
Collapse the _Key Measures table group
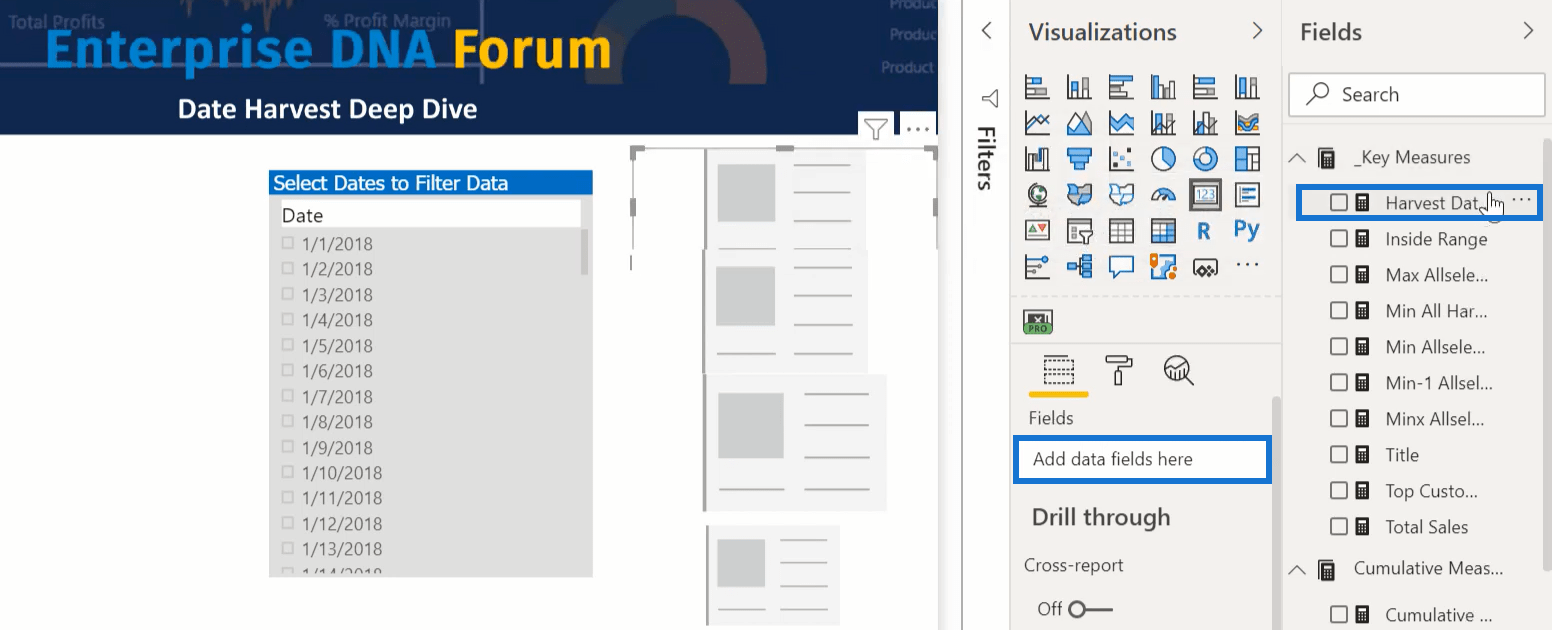pyautogui.click(x=1298, y=157)
